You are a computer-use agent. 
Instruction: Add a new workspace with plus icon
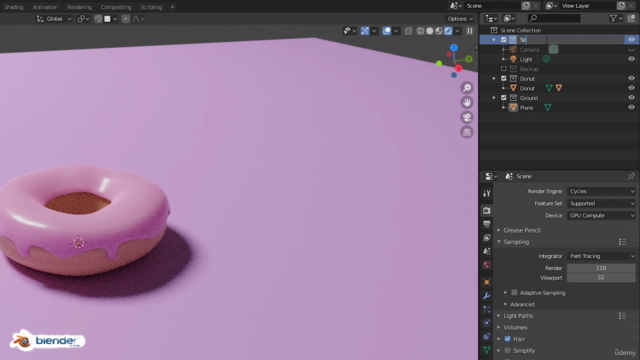coord(172,7)
